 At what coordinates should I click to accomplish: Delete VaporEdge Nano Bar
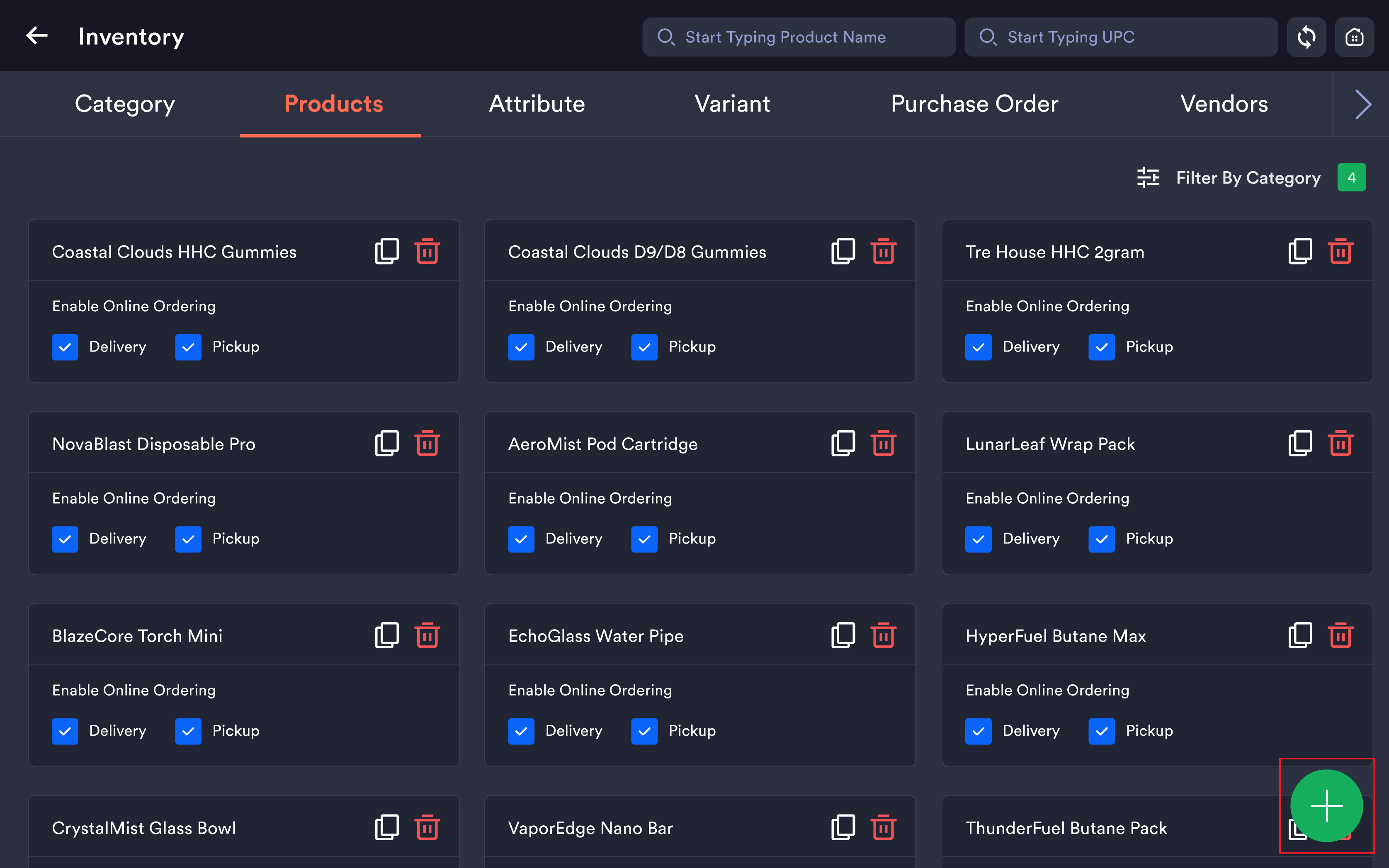tap(883, 827)
